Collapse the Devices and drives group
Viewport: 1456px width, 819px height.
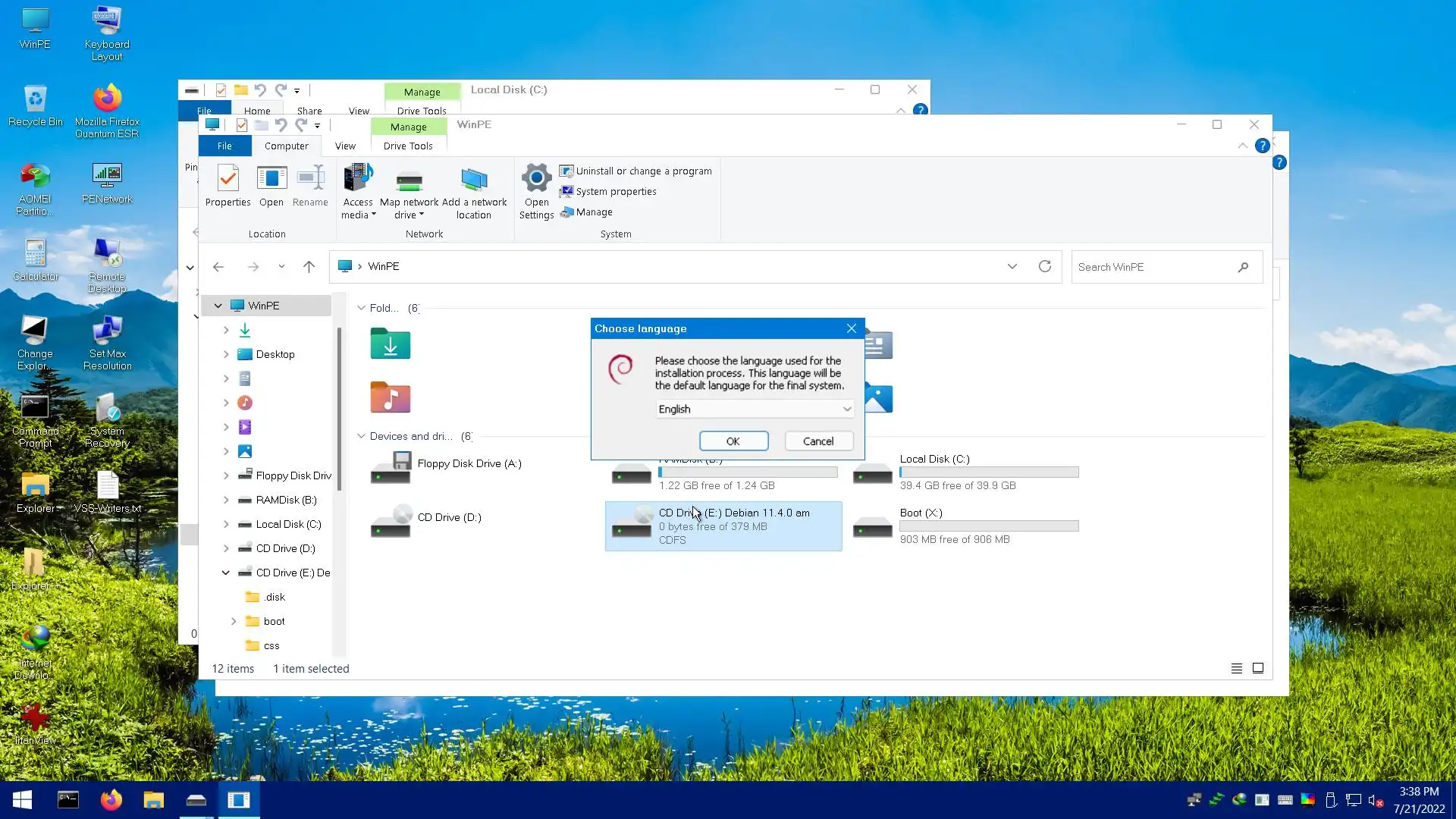(x=361, y=436)
